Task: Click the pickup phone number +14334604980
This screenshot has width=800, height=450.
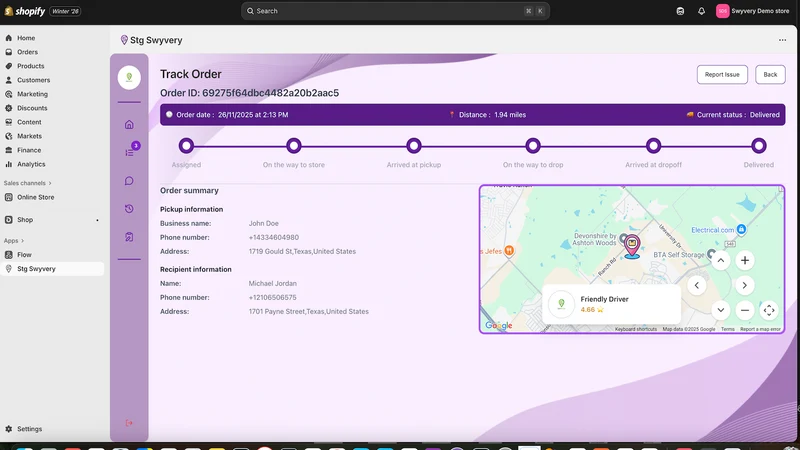Action: click(x=273, y=237)
